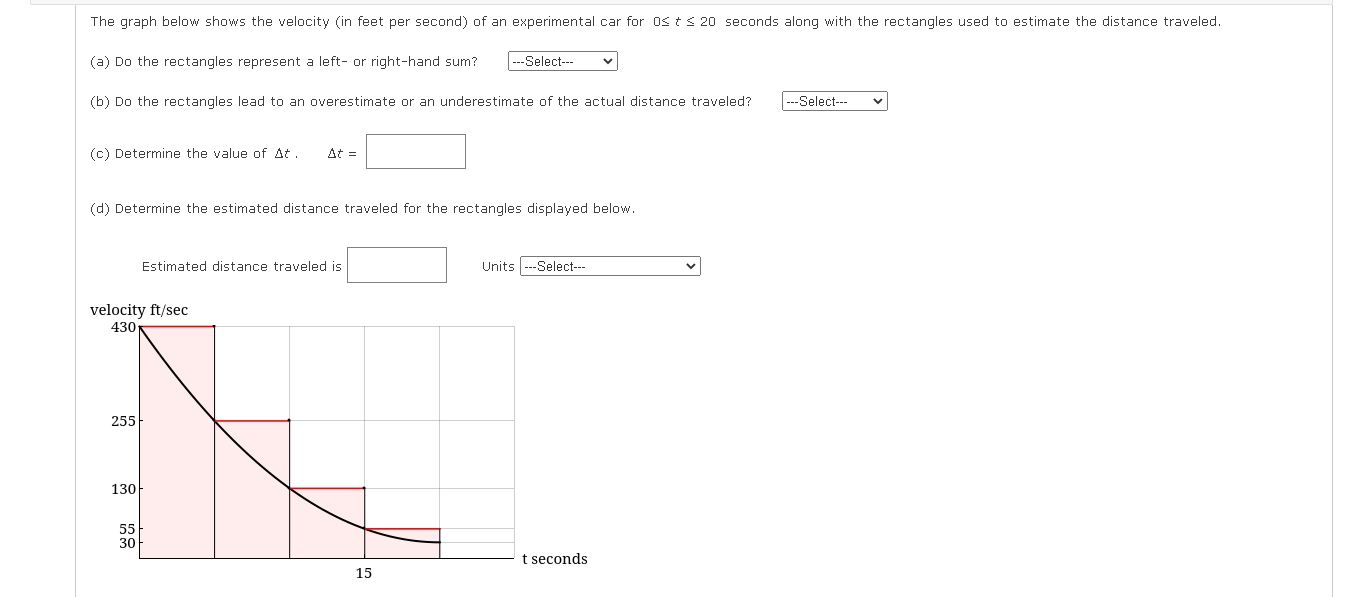This screenshot has height=597, width=1346.
Task: Click the t seconds axis label
Action: coord(554,559)
